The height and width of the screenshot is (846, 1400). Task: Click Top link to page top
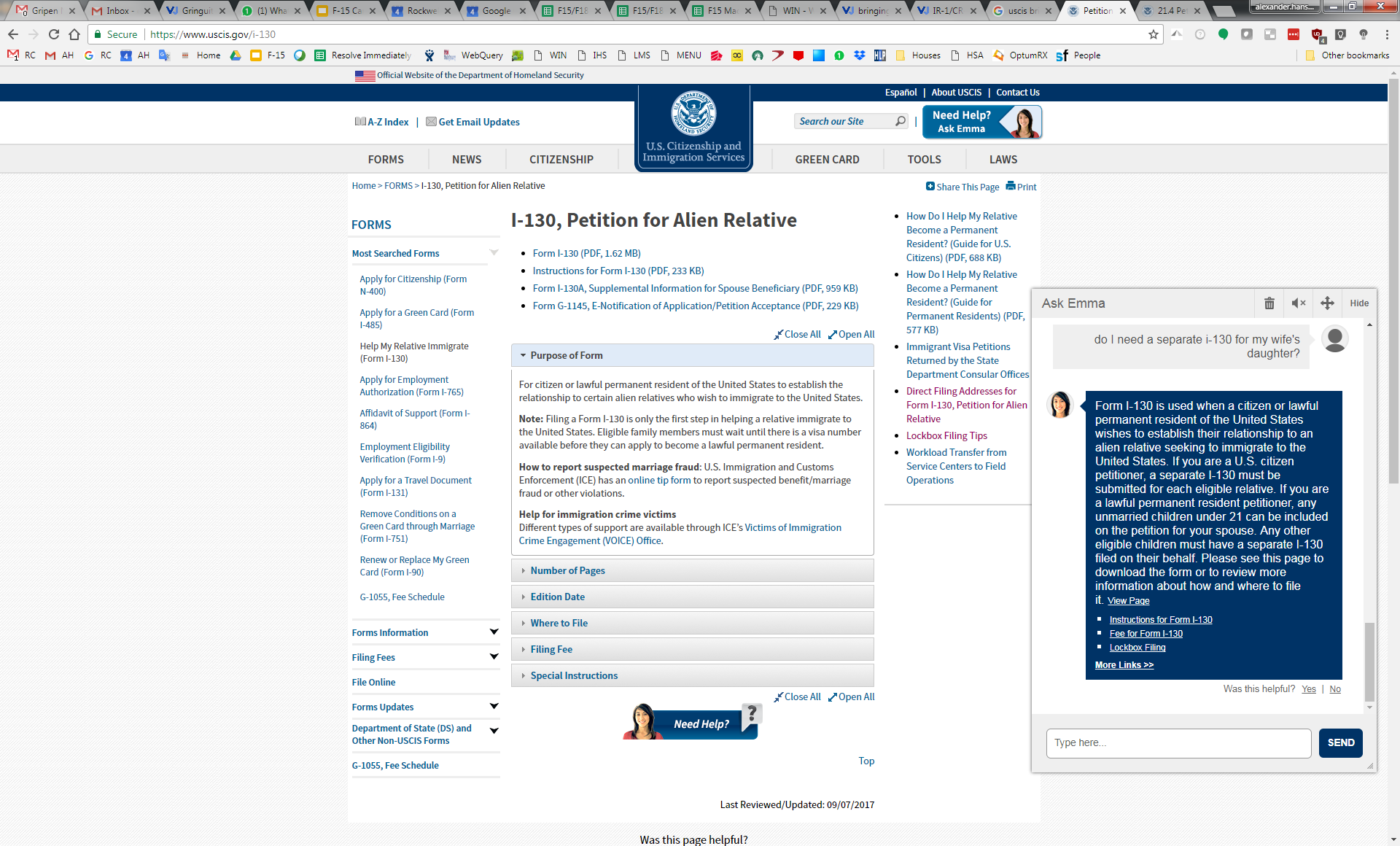[866, 761]
